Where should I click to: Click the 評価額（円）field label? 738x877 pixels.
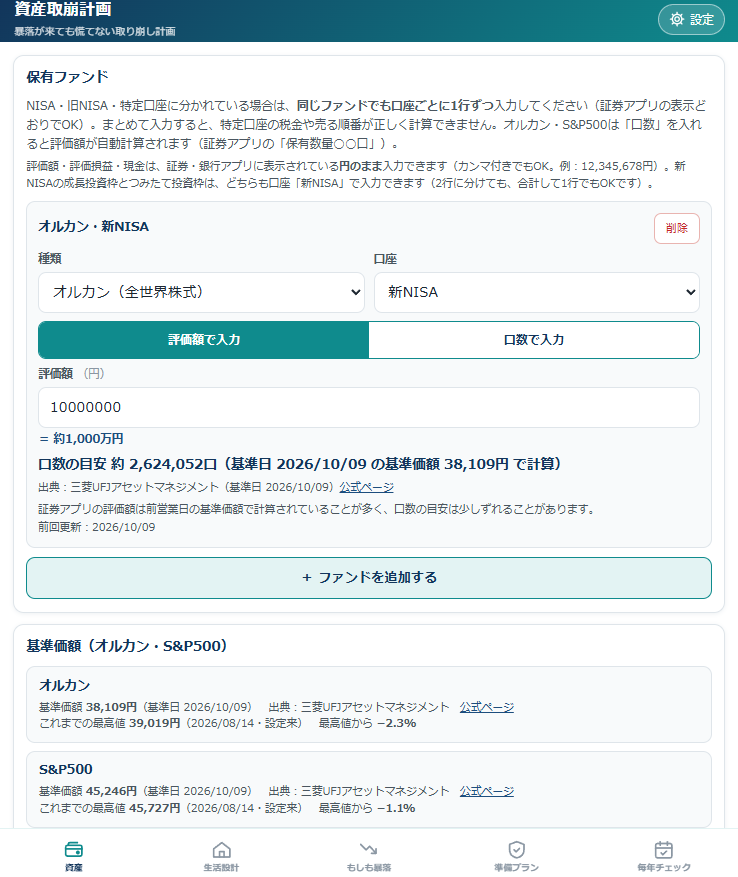[72, 374]
